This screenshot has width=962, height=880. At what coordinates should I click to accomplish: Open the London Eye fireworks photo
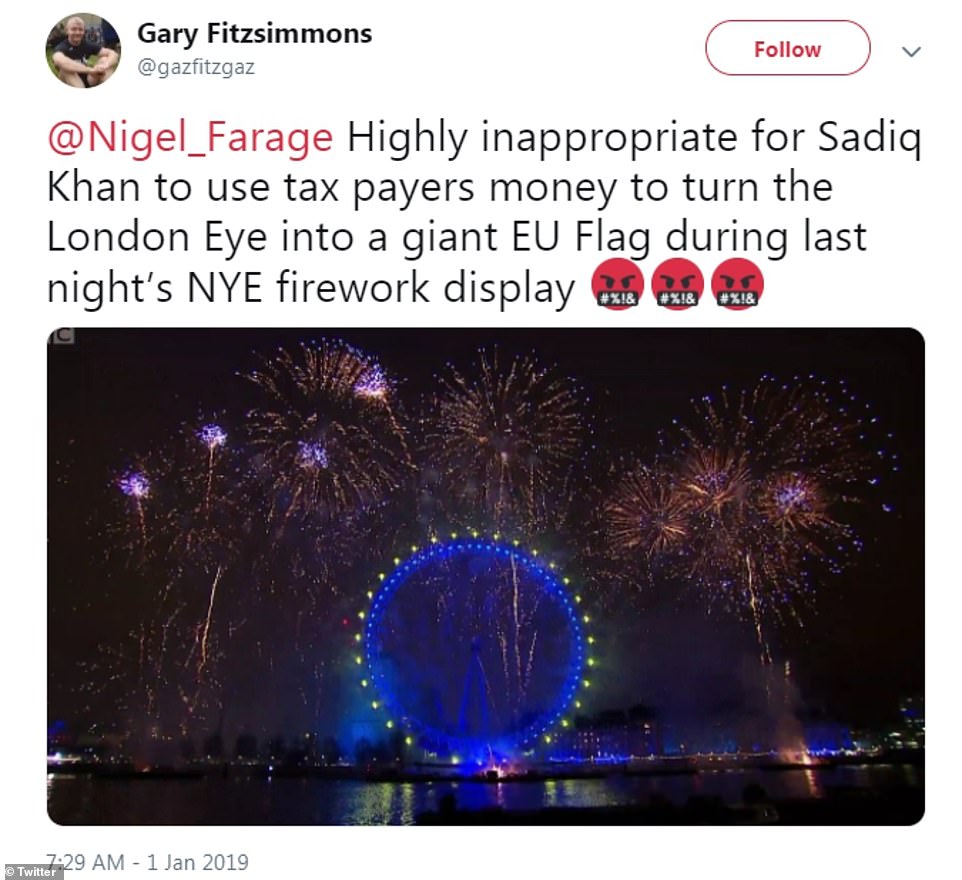486,576
